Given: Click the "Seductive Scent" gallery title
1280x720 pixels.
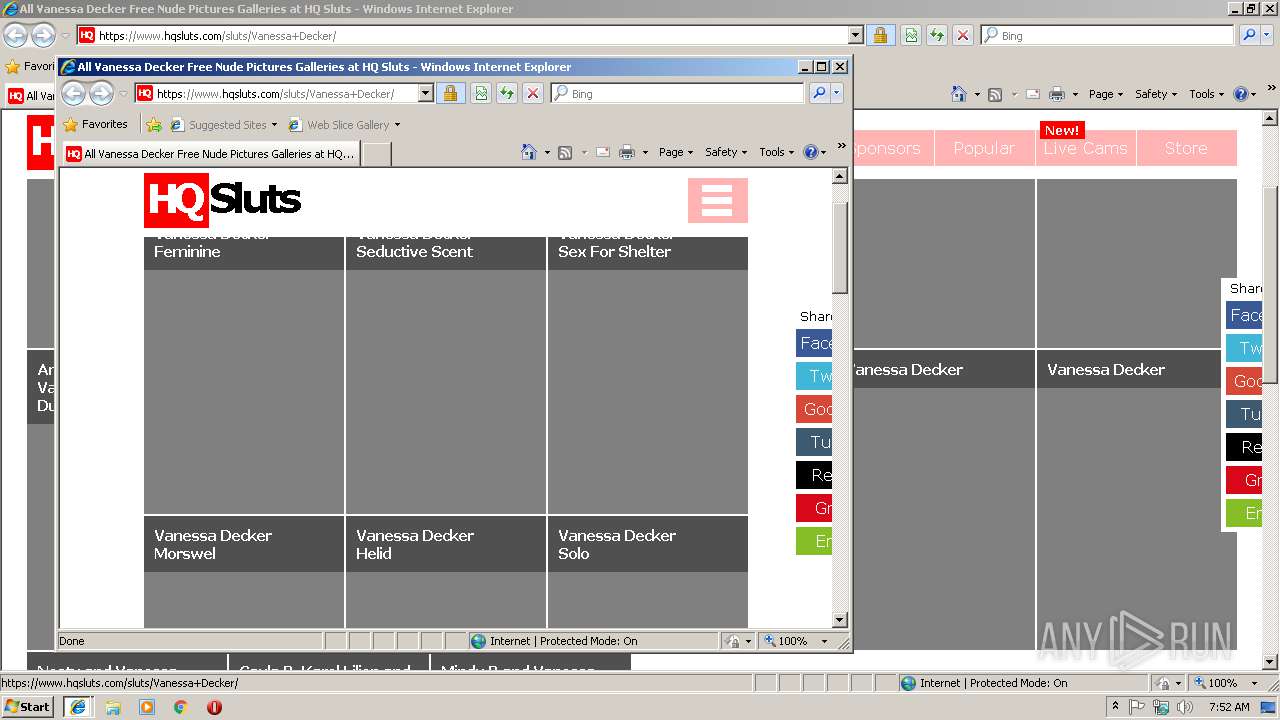Looking at the screenshot, I should click(x=414, y=252).
